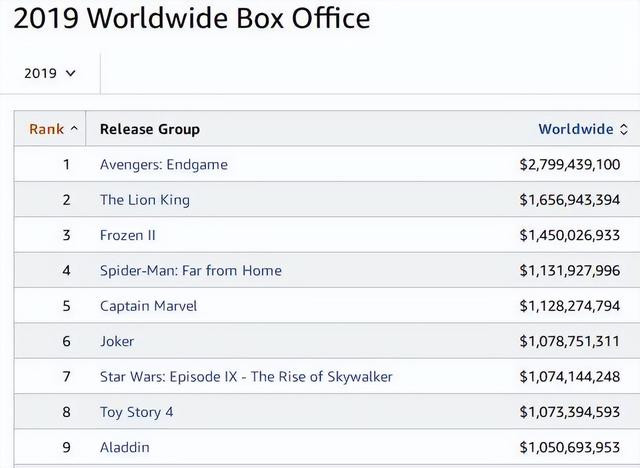Open the Frozen II link
This screenshot has width=640, height=468.
[x=128, y=235]
